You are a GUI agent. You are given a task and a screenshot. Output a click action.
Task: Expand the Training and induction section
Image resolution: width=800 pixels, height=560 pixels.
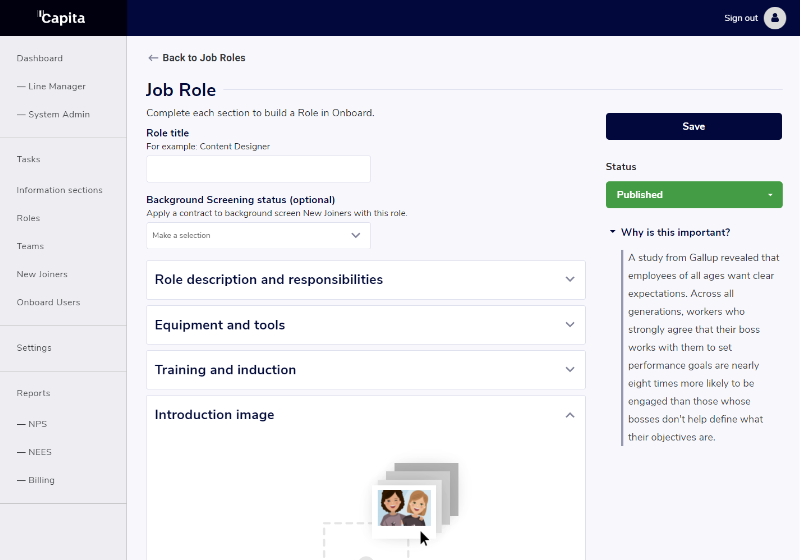click(x=569, y=370)
